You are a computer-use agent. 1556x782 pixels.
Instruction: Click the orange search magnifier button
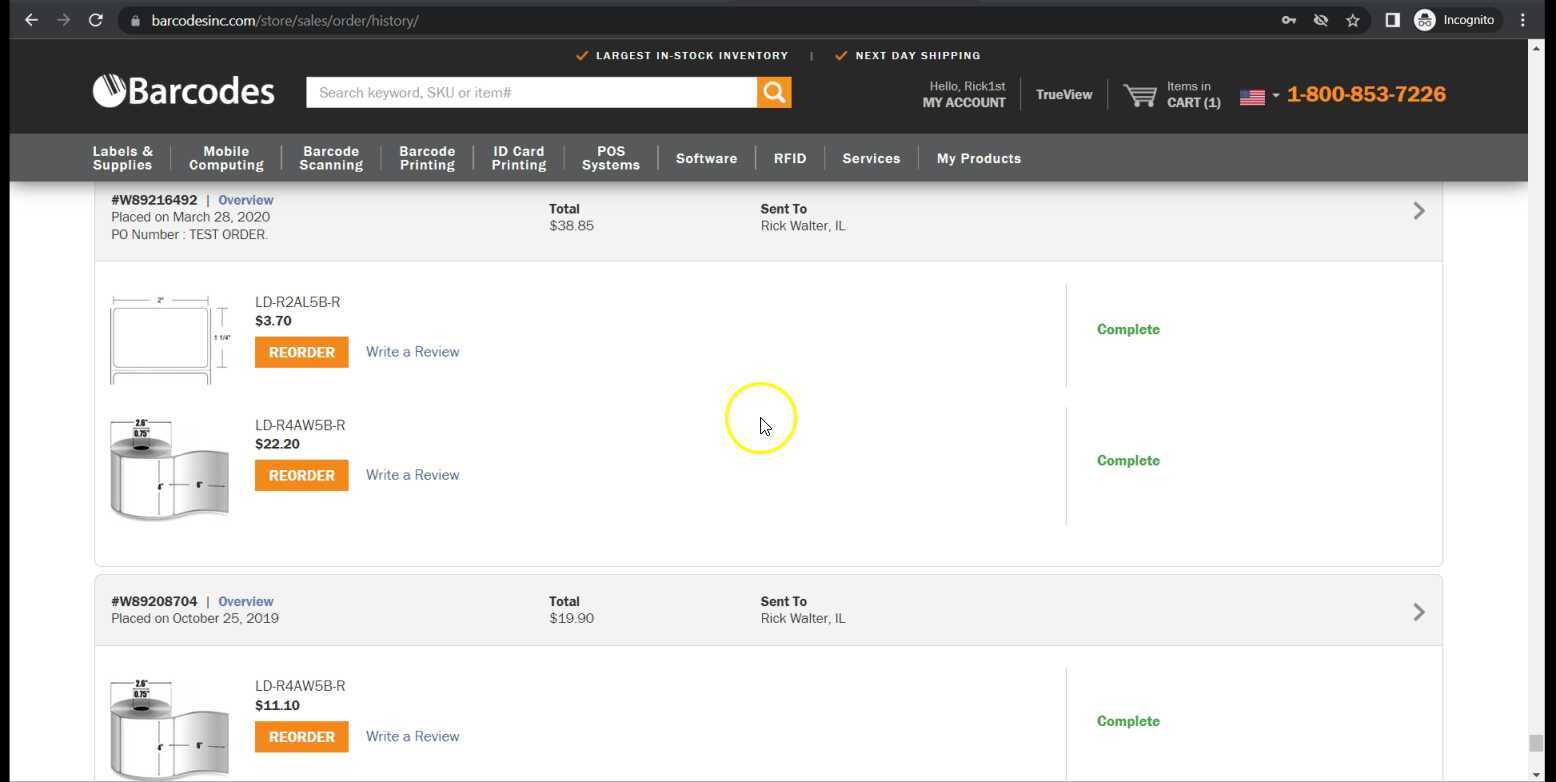pyautogui.click(x=774, y=93)
